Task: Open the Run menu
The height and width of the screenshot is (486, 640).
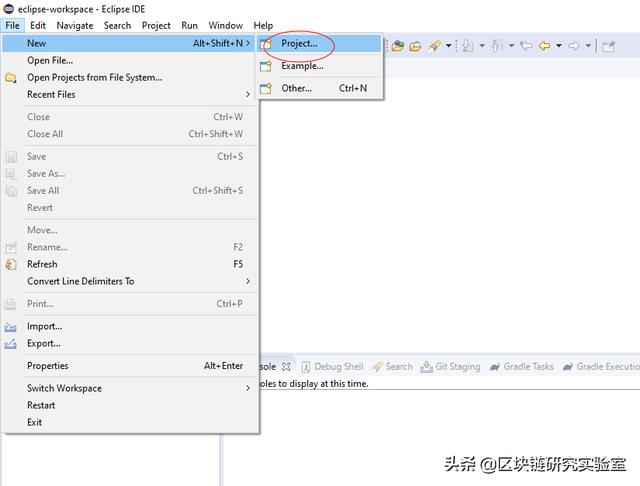Action: (x=189, y=26)
